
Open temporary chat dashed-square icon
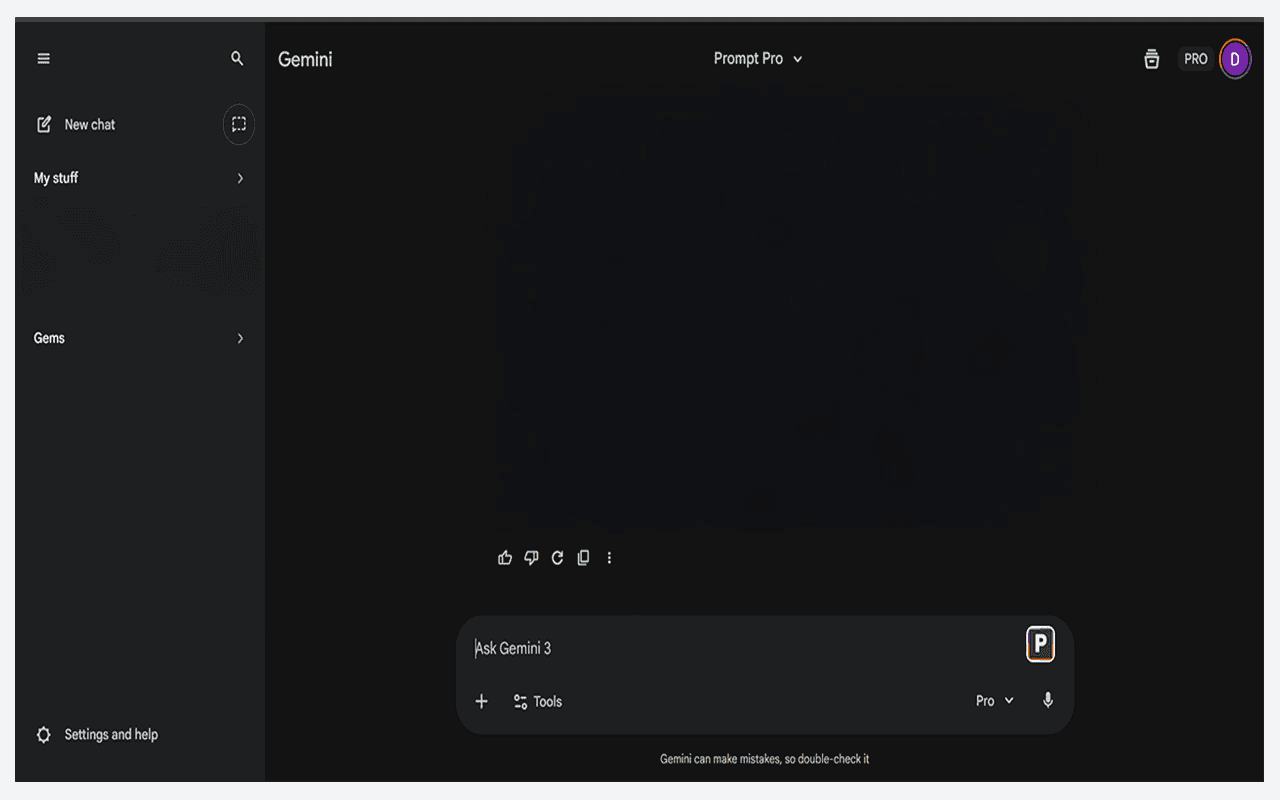[238, 125]
